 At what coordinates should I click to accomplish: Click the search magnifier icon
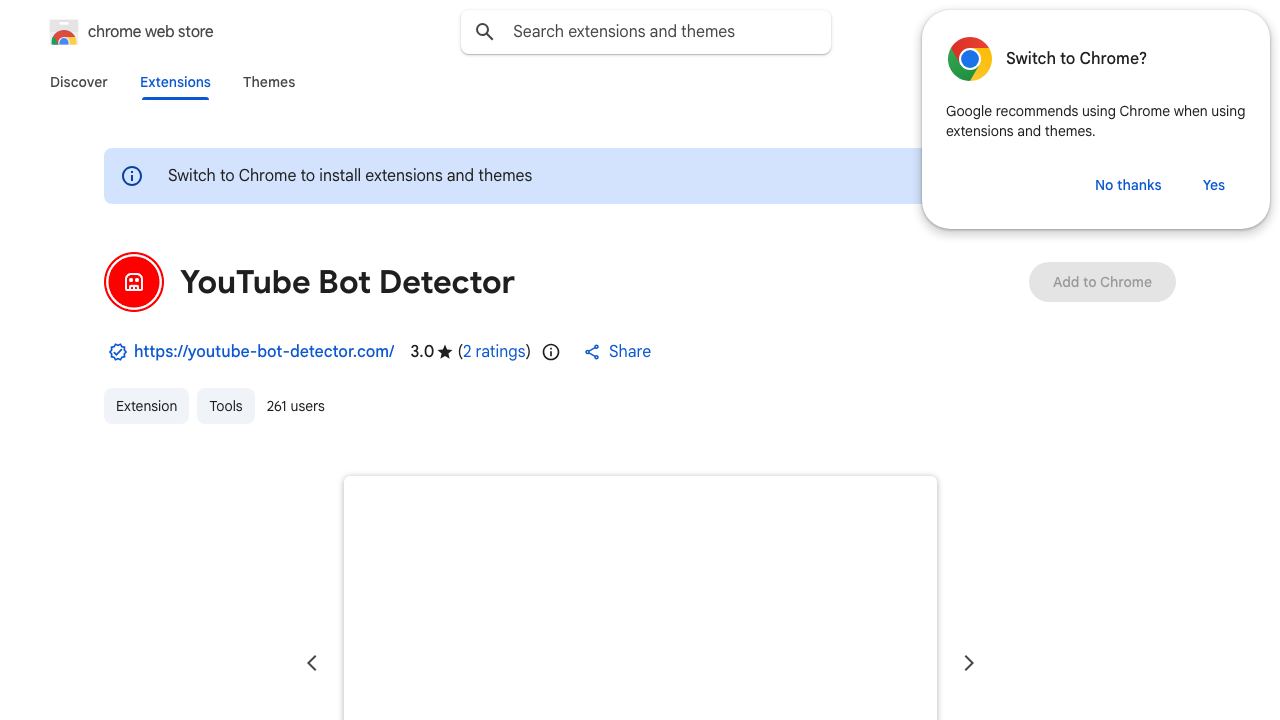(485, 32)
